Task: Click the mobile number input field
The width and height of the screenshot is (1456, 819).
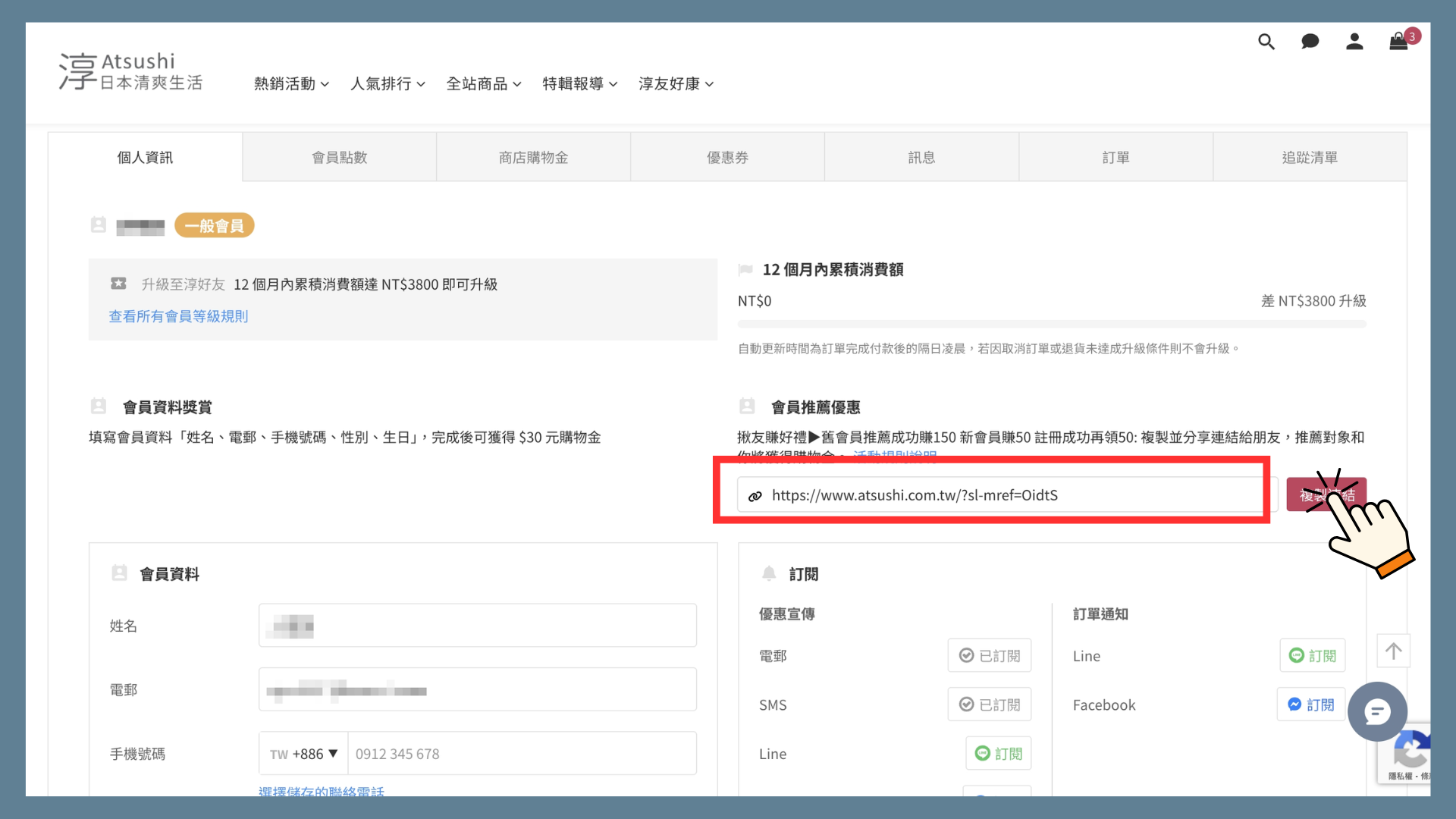Action: [x=522, y=754]
